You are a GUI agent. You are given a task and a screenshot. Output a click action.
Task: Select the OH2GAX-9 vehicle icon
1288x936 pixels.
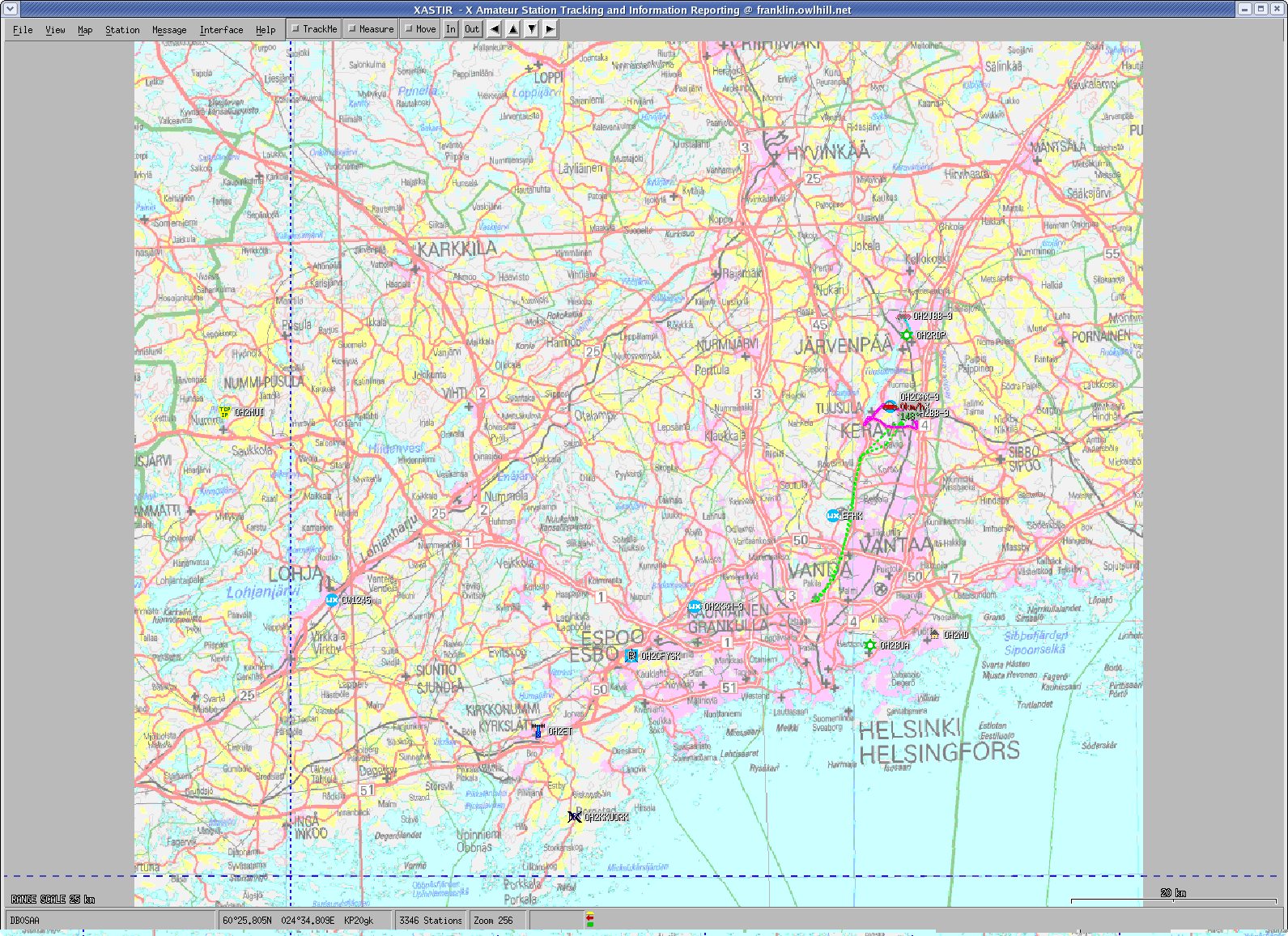pos(890,406)
